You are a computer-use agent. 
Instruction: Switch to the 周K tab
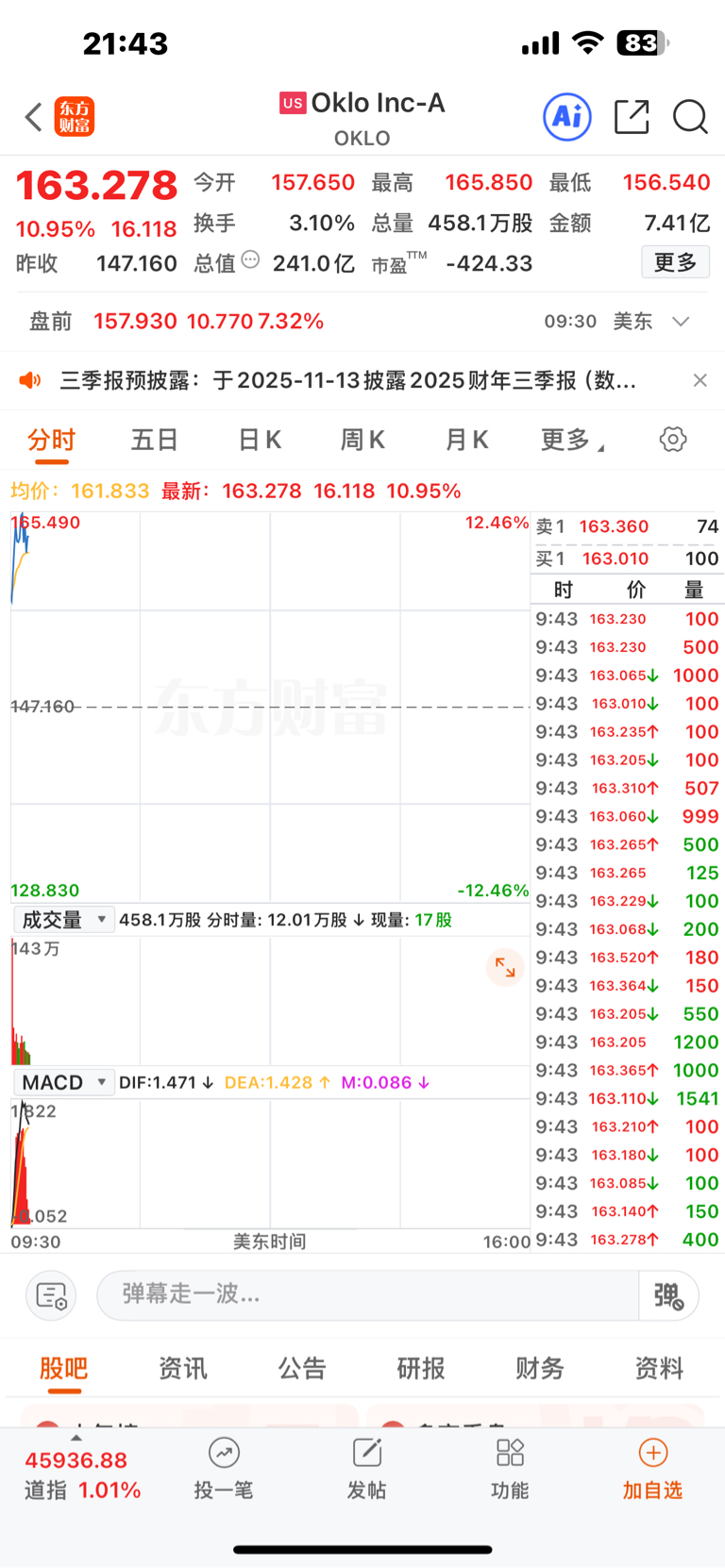(362, 441)
